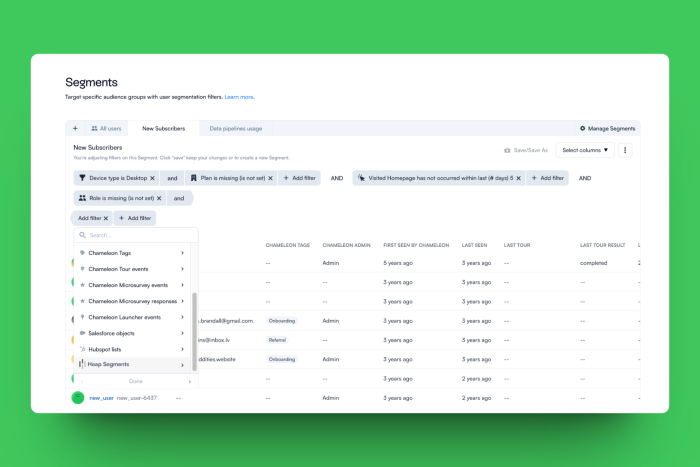
Task: Remove the Role is missing filter
Action: [x=158, y=198]
